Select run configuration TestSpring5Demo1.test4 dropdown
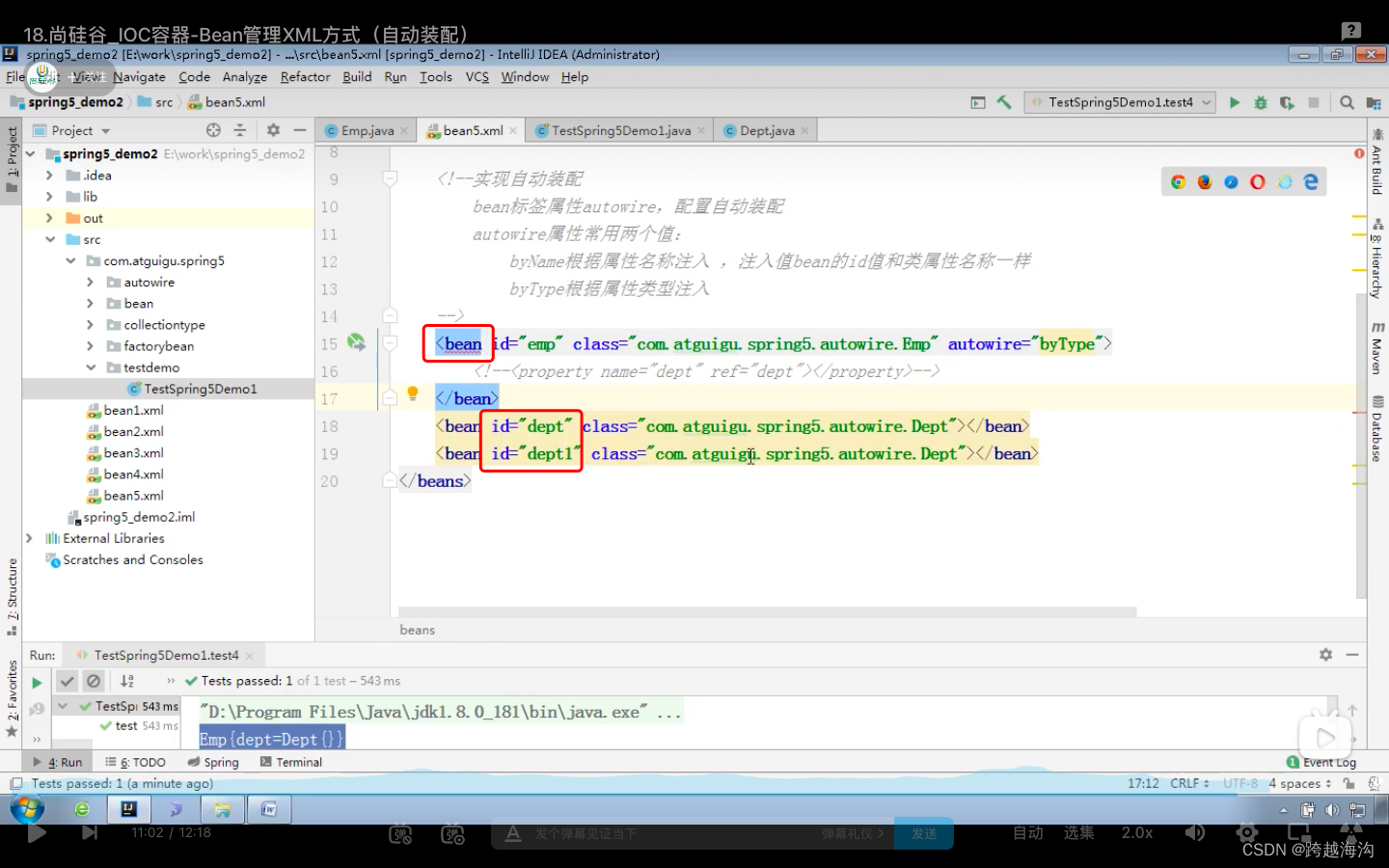1389x868 pixels. 1120,102
